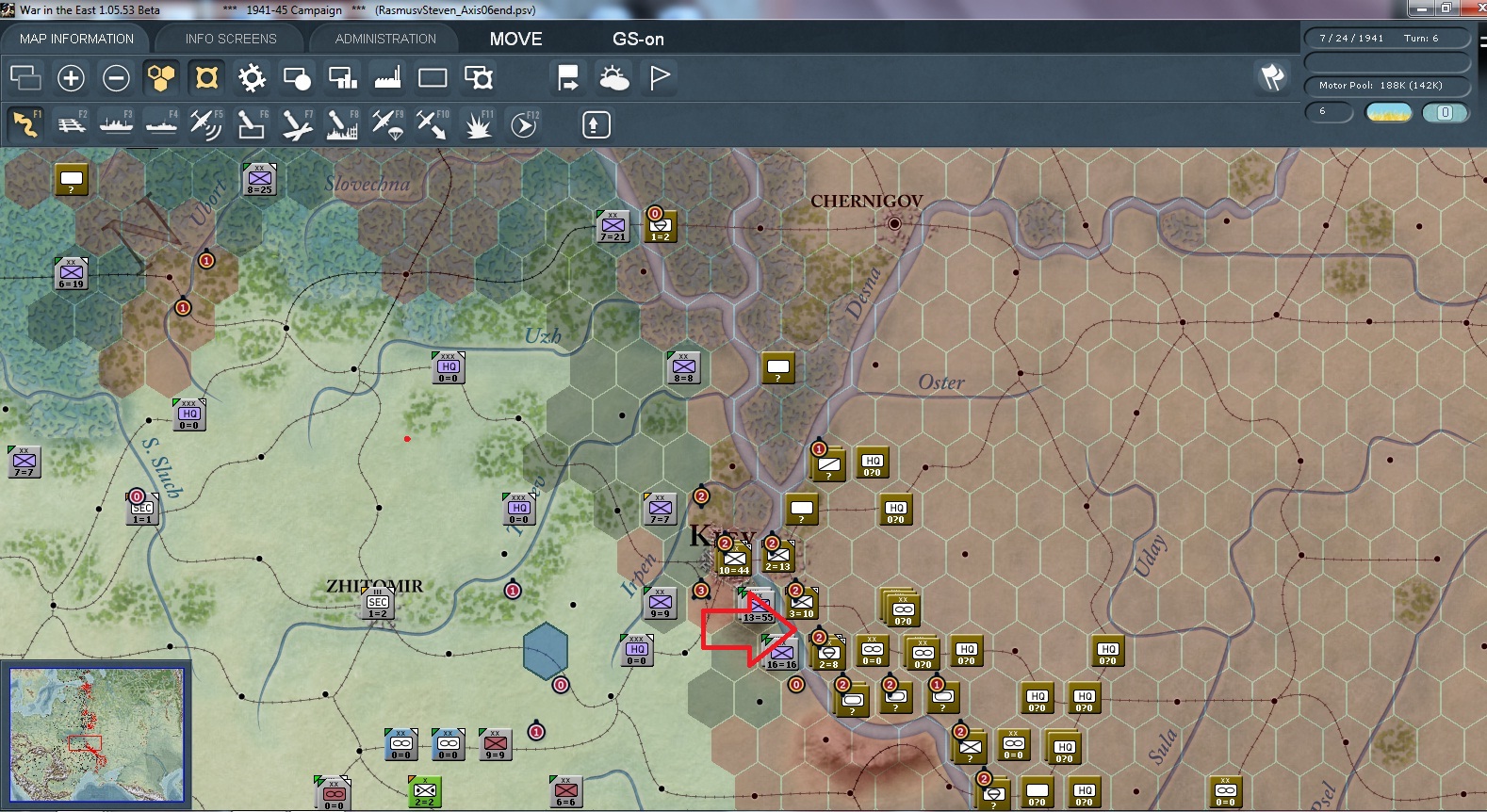Screen dimensions: 1487x812
Task: Select the Soviet 3=10 unit
Action: 802,603
